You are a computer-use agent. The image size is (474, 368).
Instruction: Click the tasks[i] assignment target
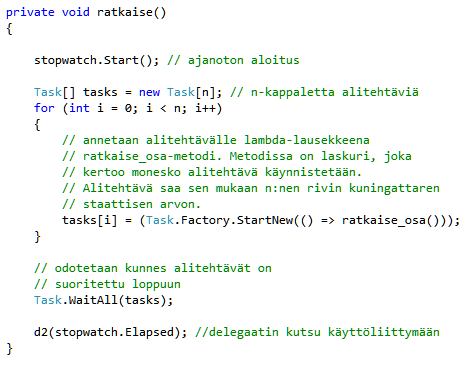click(90, 220)
